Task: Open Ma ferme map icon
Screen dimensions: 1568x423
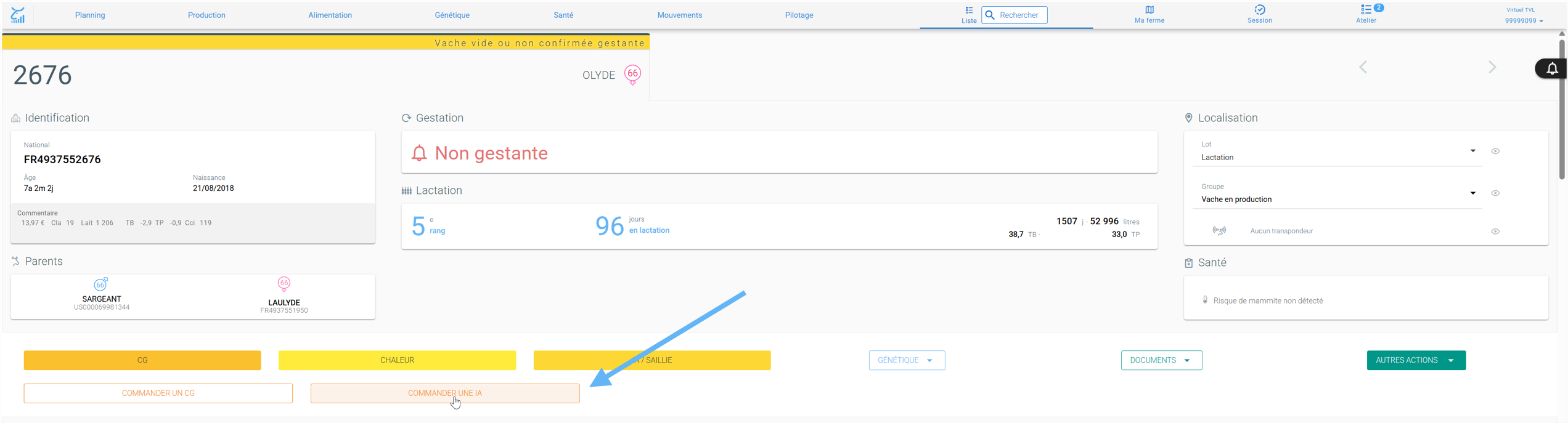Action: [1149, 10]
